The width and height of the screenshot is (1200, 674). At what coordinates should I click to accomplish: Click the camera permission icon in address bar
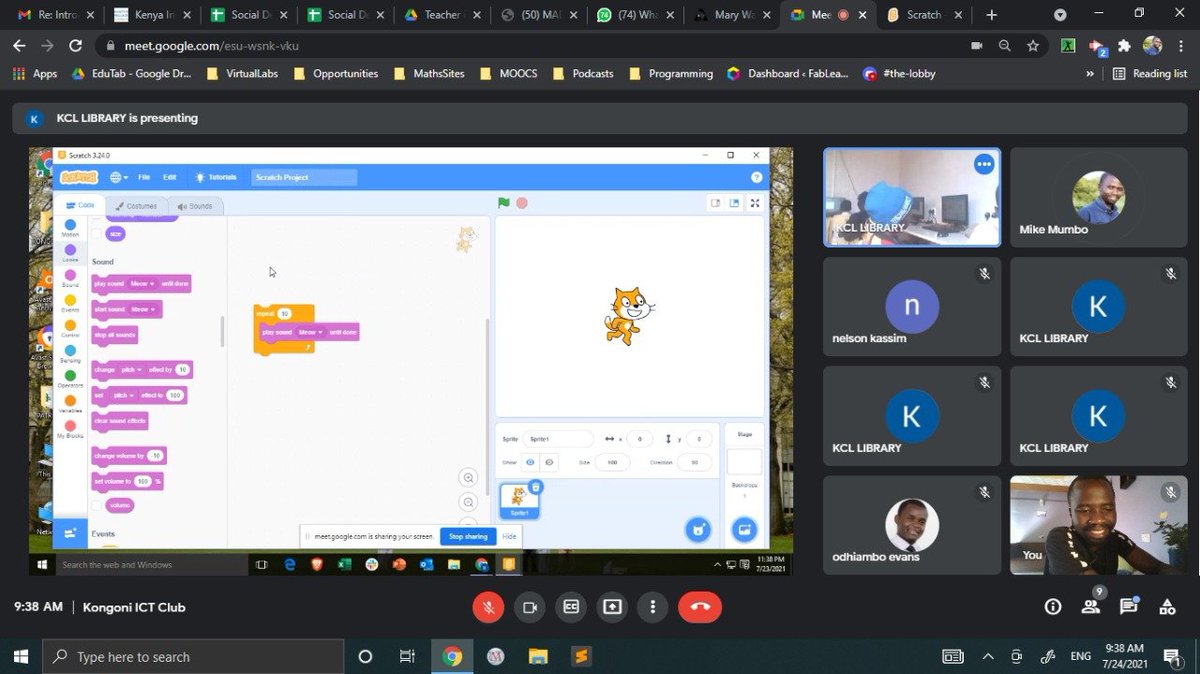977,45
